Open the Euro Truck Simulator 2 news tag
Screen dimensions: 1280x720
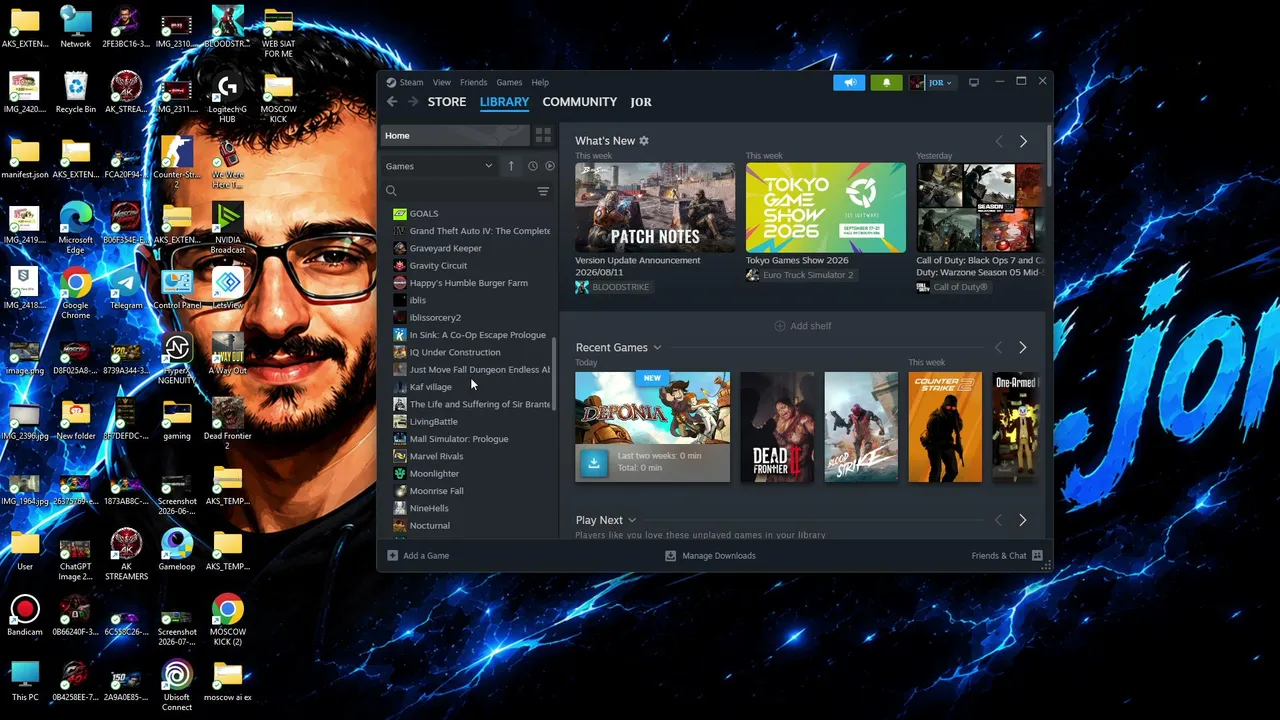tap(799, 275)
